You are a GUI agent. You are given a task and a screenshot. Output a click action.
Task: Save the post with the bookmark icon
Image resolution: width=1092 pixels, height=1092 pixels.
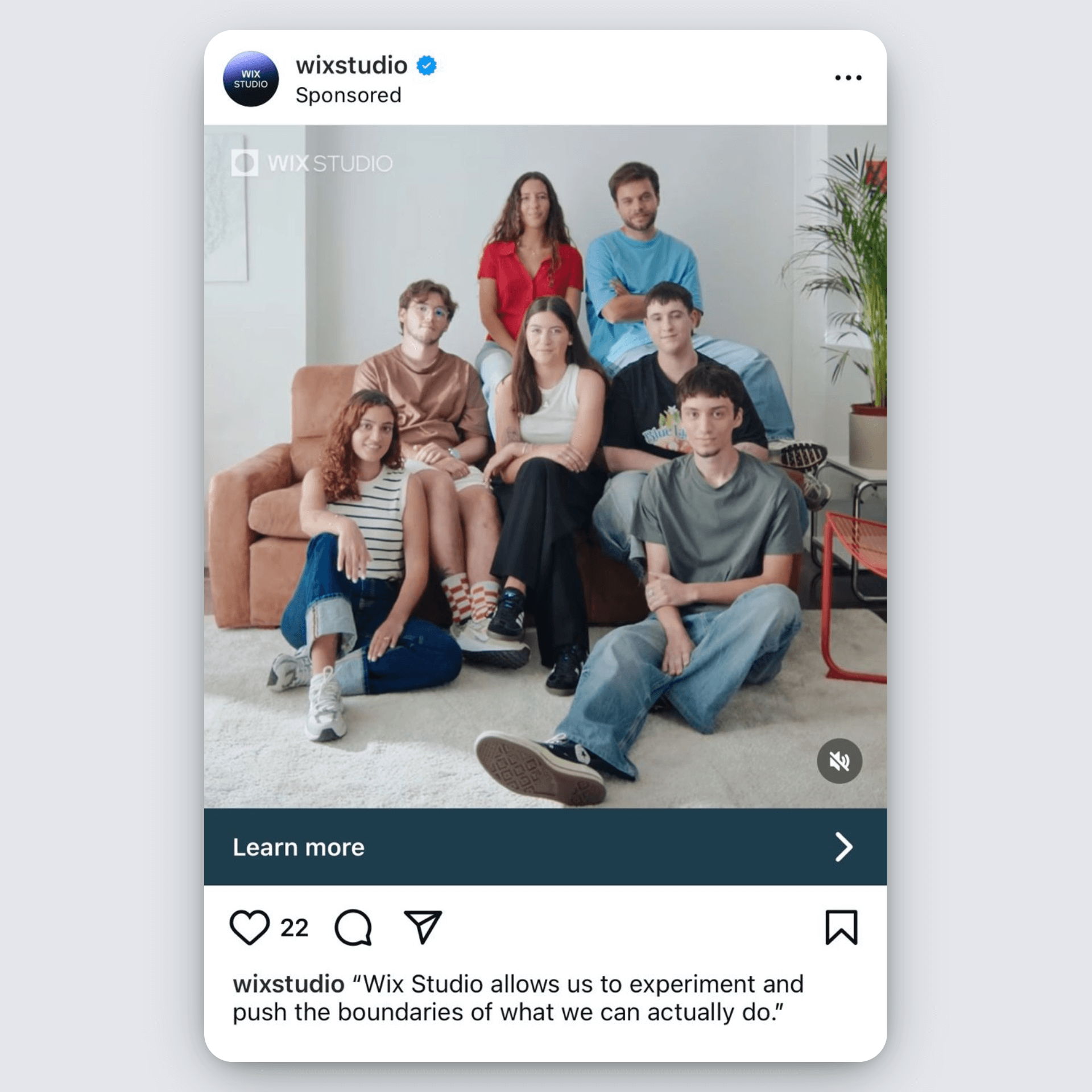coord(841,928)
